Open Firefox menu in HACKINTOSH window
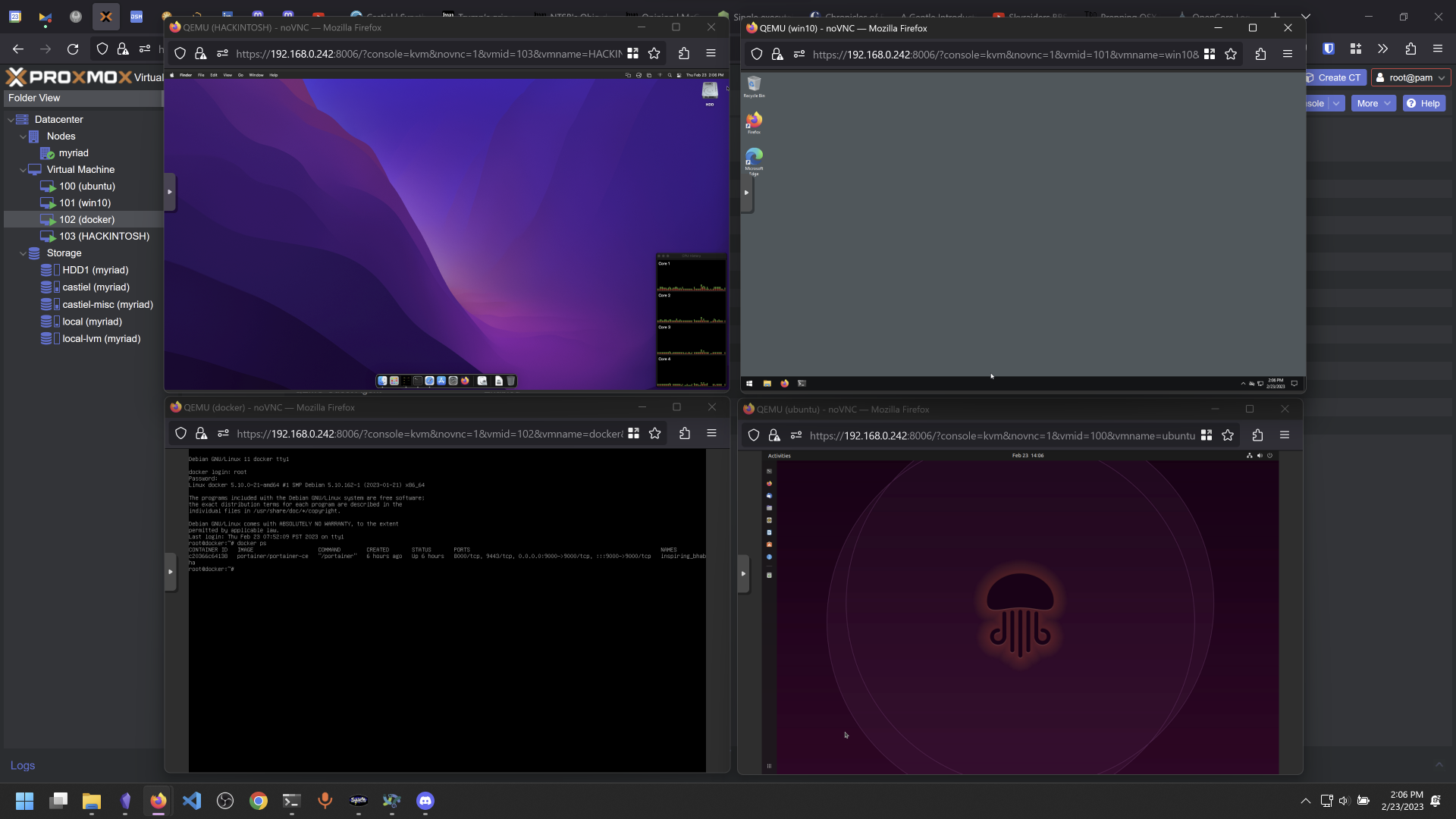 pyautogui.click(x=711, y=53)
